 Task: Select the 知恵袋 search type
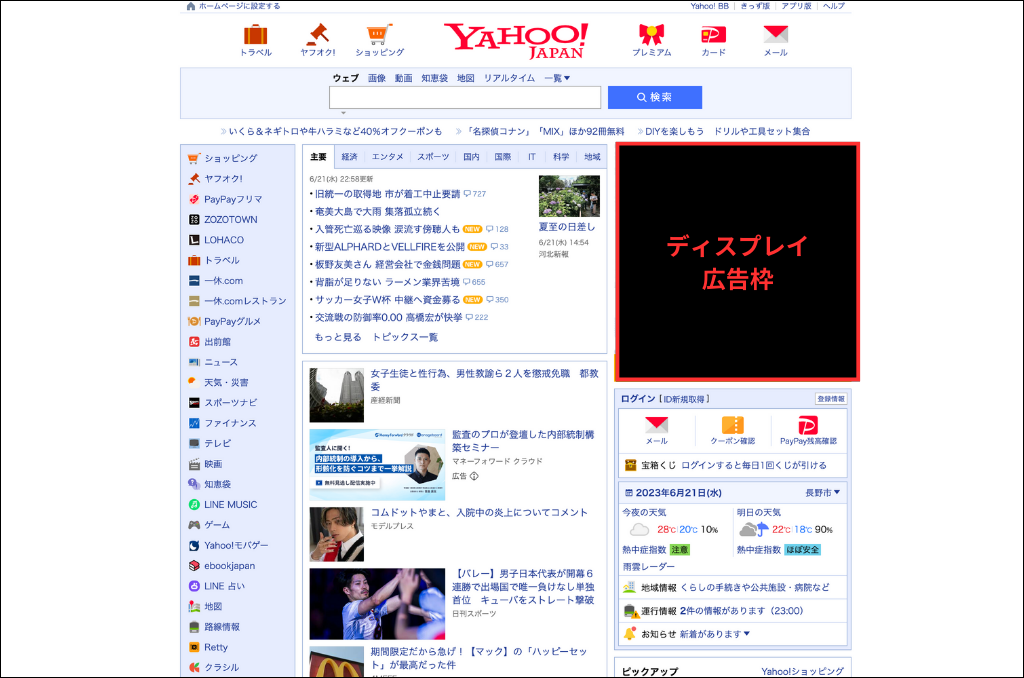click(x=434, y=78)
